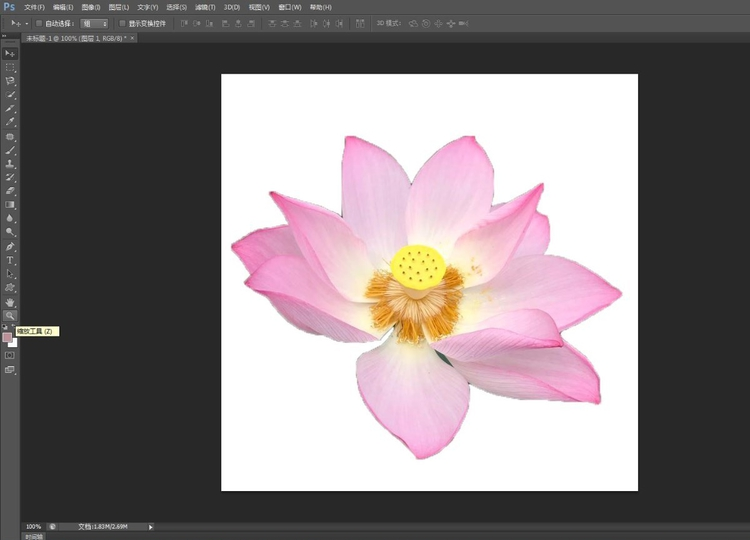Open the 滤镜(T) menu
The image size is (750, 540).
point(205,7)
